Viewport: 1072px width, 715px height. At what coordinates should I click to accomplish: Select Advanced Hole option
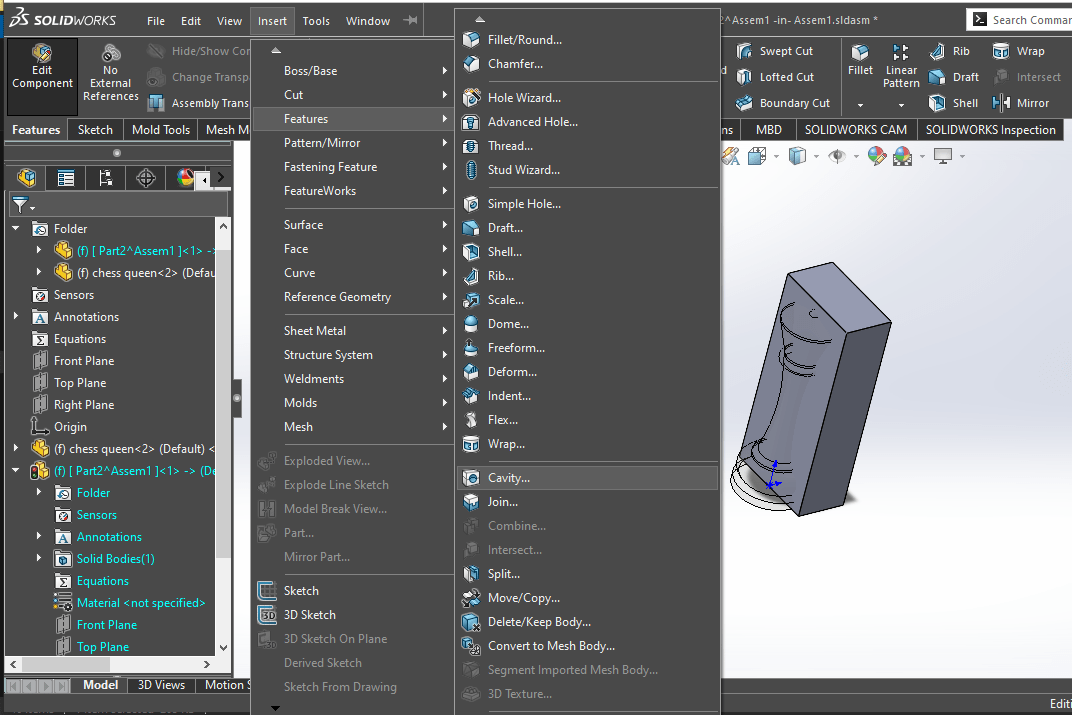587,122
